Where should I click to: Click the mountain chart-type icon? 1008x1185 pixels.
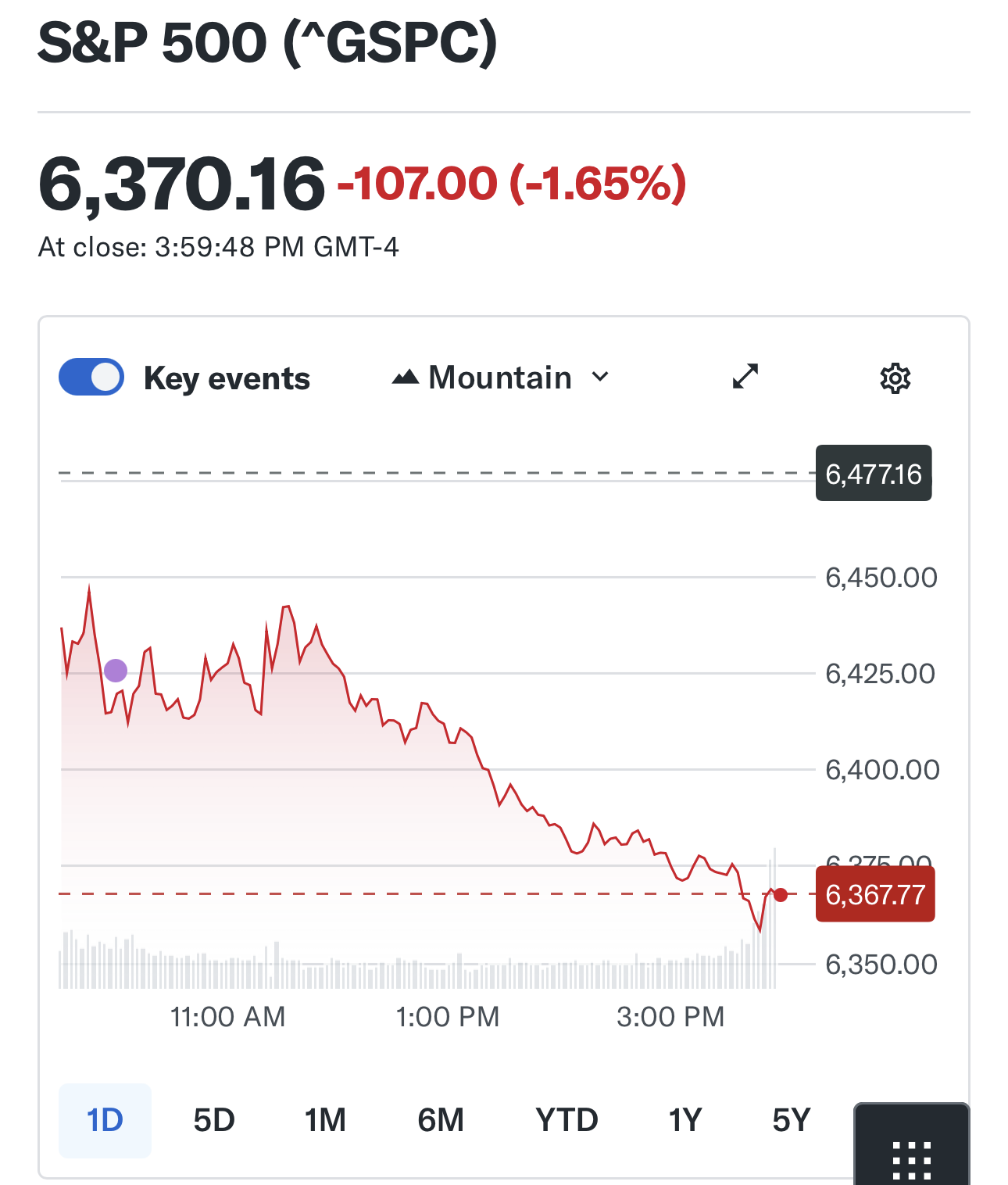(405, 378)
